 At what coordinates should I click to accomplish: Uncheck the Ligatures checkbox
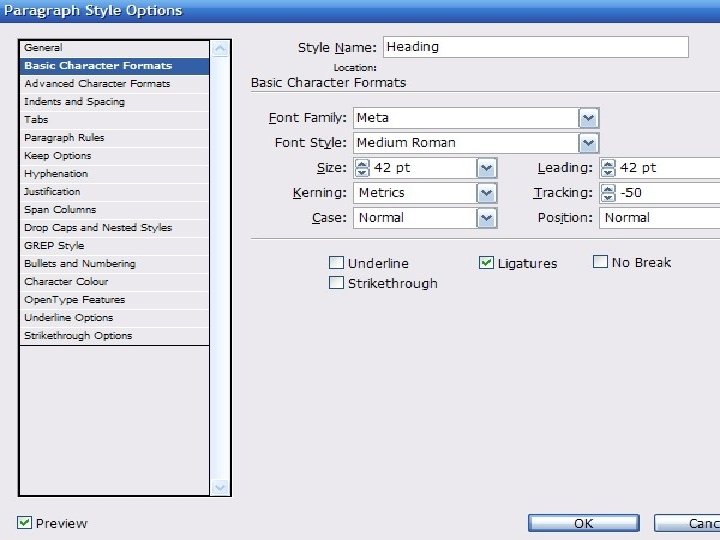pos(486,263)
